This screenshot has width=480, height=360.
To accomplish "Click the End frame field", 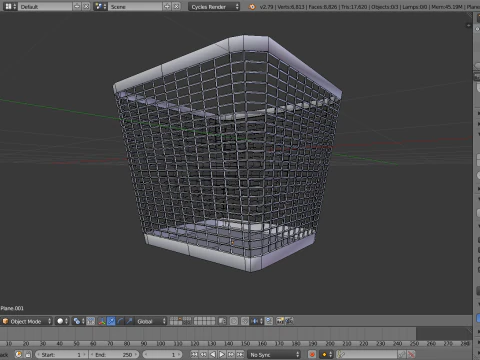I will pos(114,354).
